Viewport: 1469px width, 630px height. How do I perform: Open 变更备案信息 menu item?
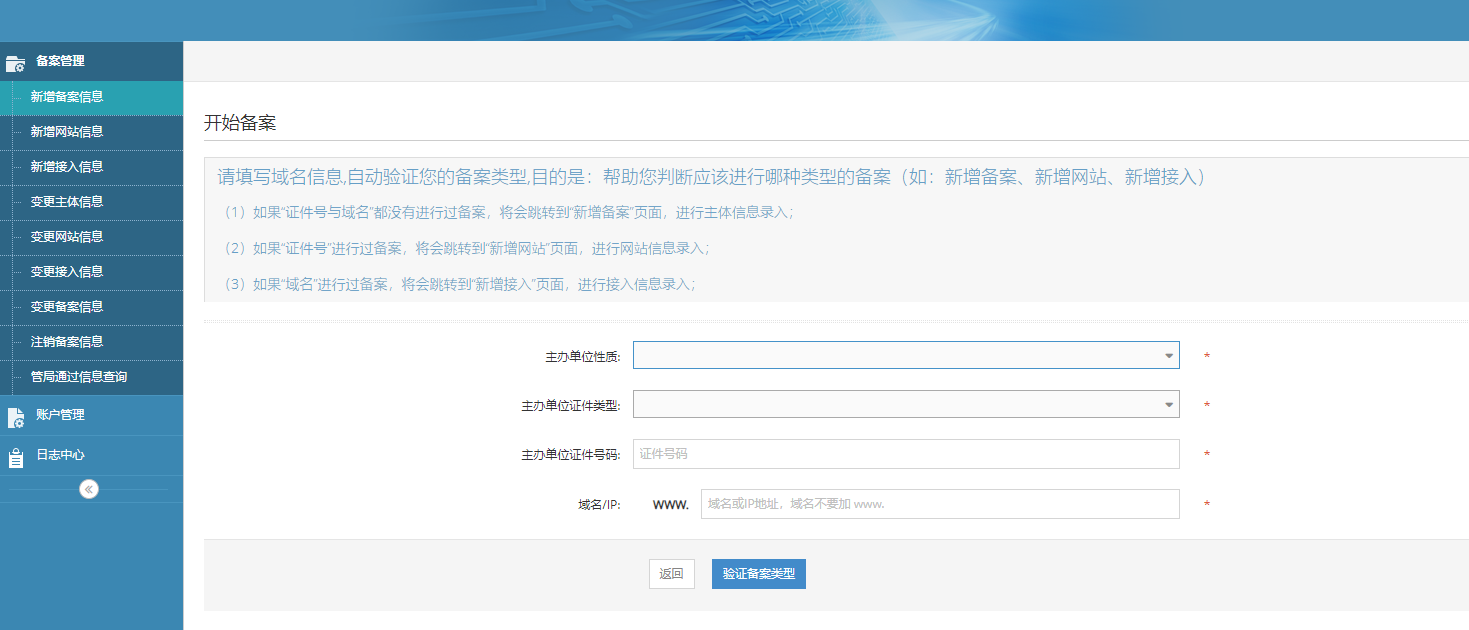point(91,307)
